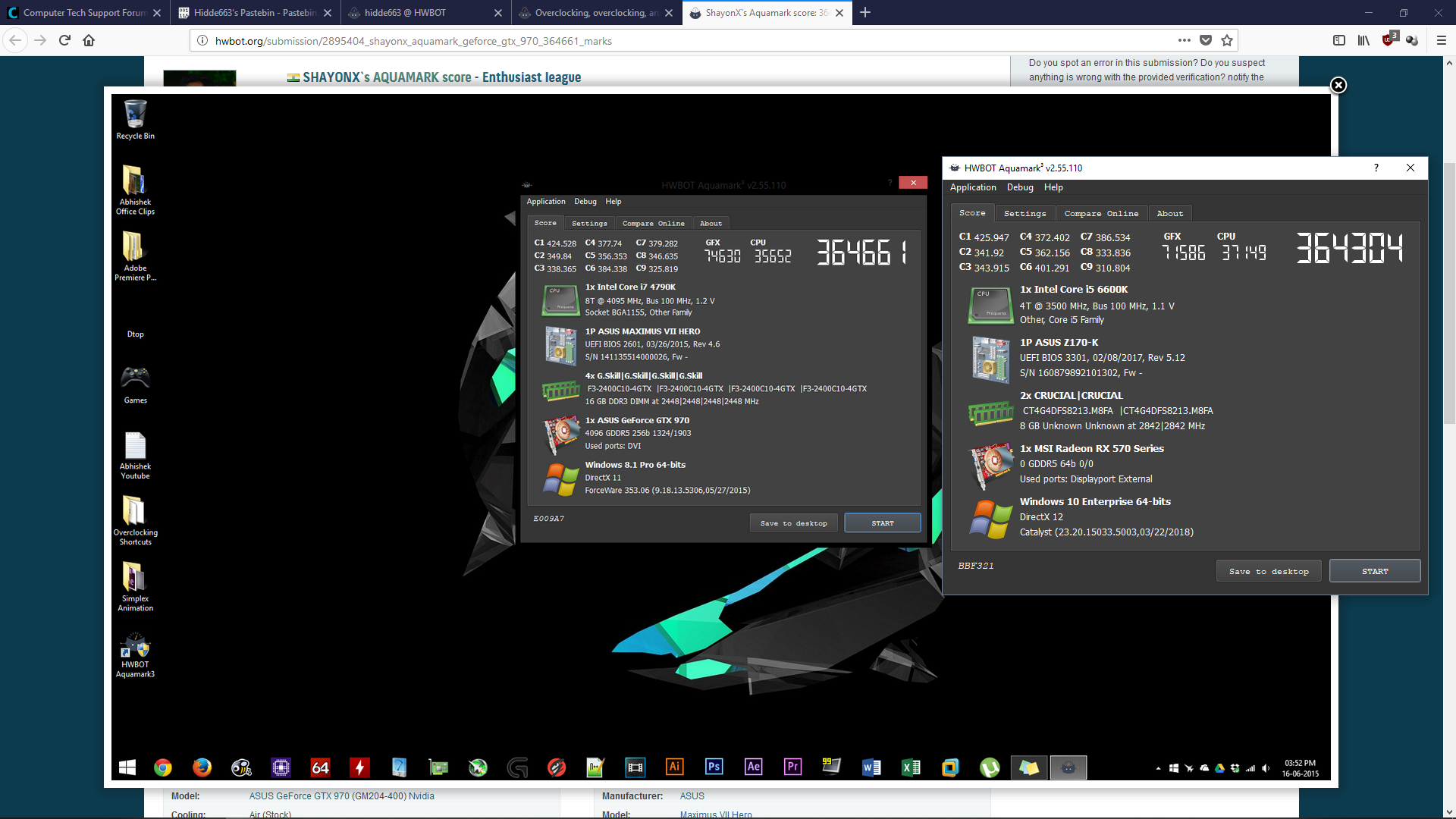The width and height of the screenshot is (1456, 819).
Task: Switch to Hidde663's Pastebin tab
Action: tap(255, 12)
